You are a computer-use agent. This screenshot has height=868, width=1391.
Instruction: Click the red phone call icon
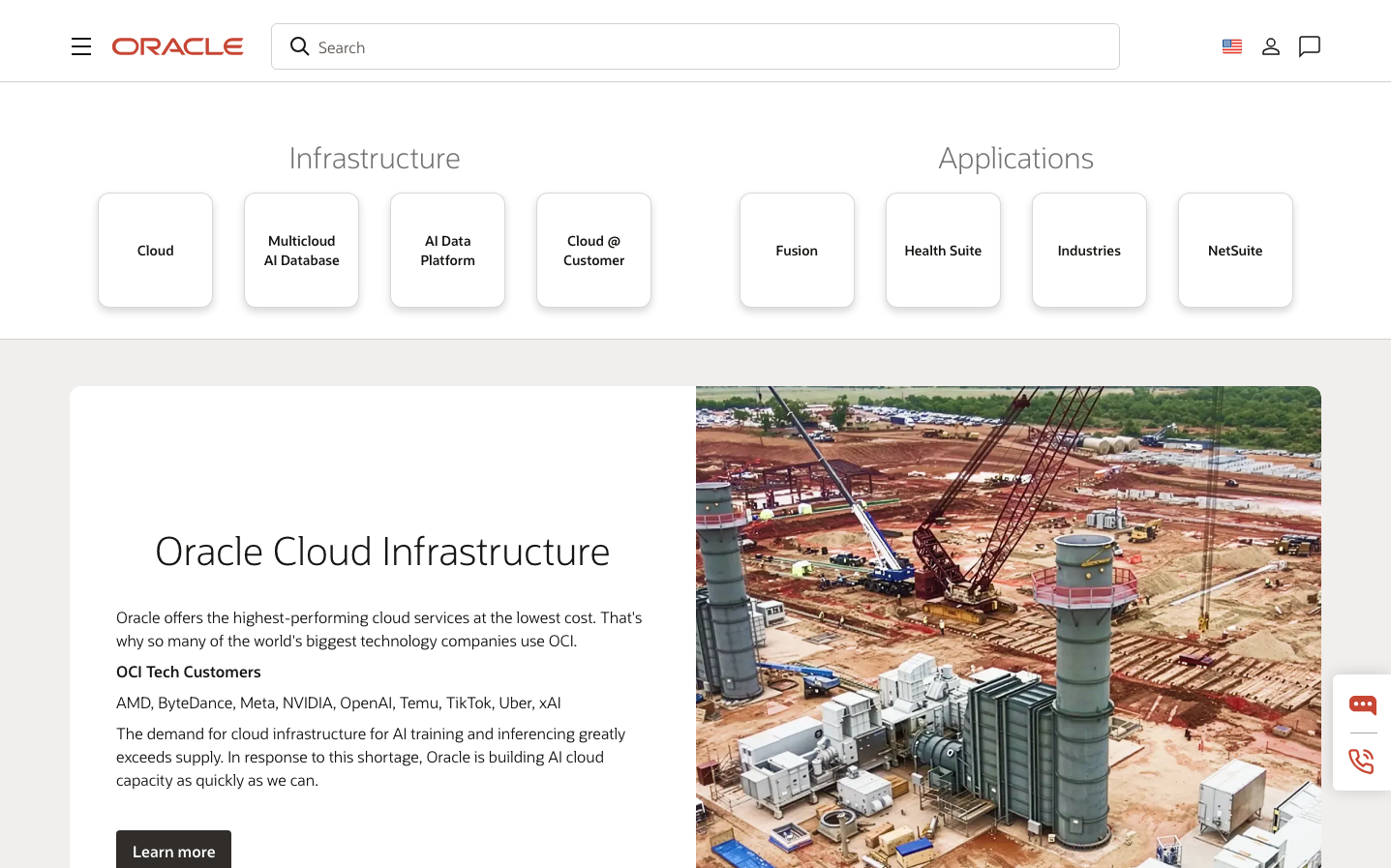click(x=1361, y=762)
